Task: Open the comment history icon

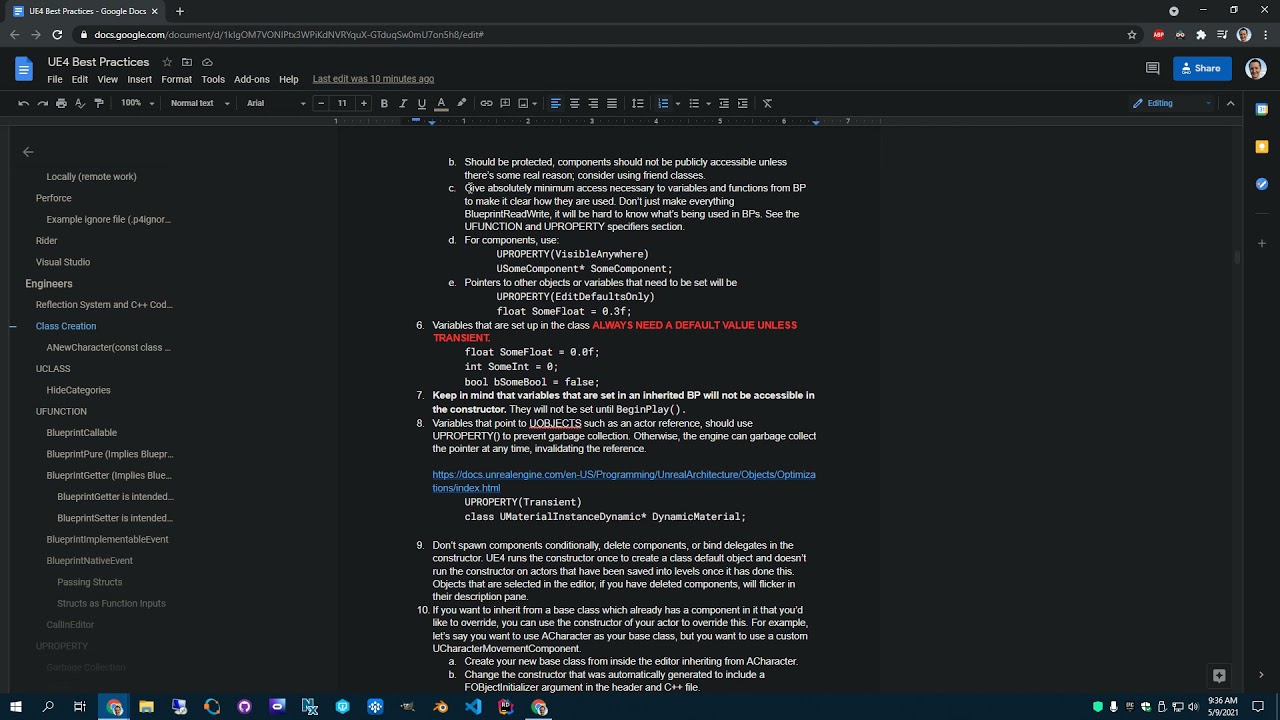Action: [x=1152, y=68]
